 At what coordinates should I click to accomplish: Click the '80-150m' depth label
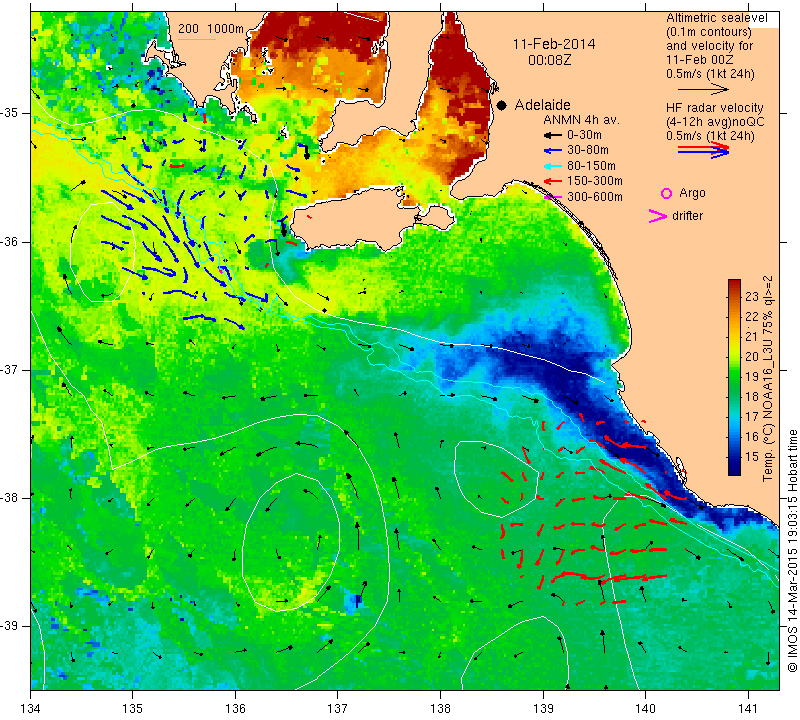click(591, 166)
